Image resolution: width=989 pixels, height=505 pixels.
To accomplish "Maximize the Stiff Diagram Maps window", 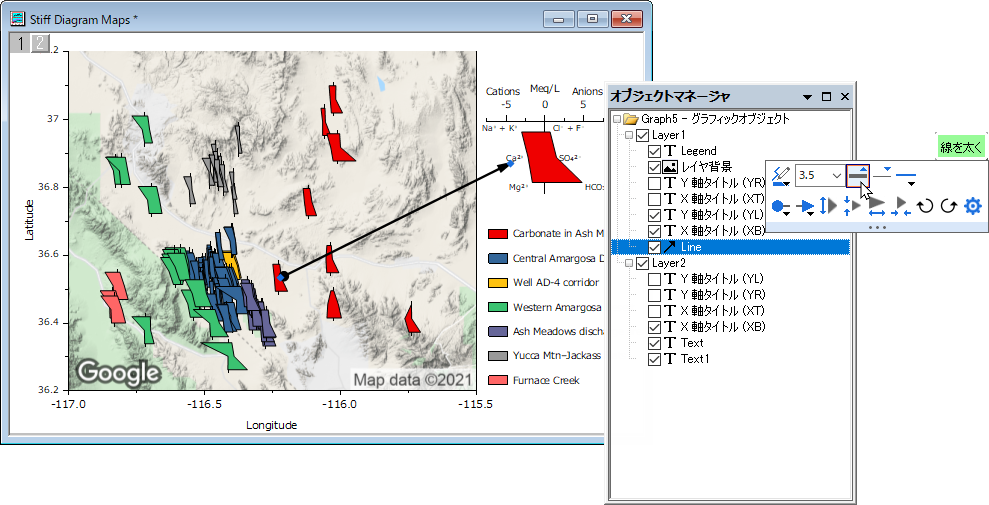I will [x=592, y=20].
